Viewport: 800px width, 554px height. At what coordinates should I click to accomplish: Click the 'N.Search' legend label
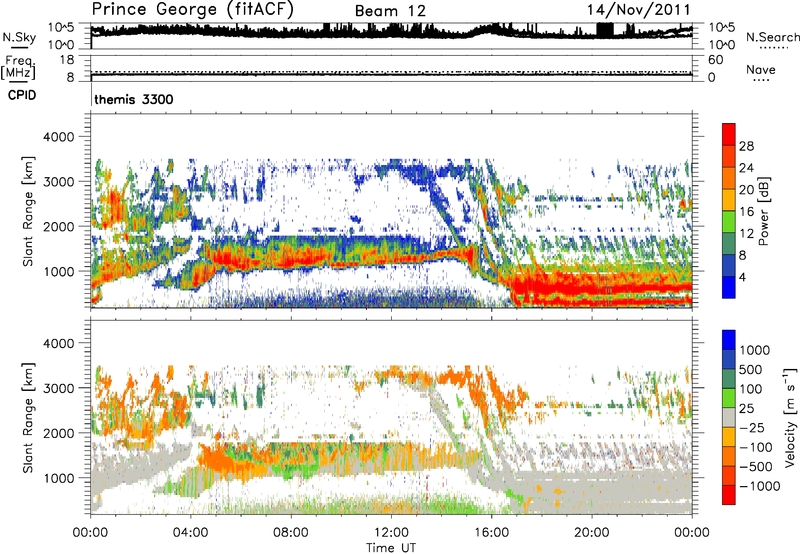click(772, 37)
